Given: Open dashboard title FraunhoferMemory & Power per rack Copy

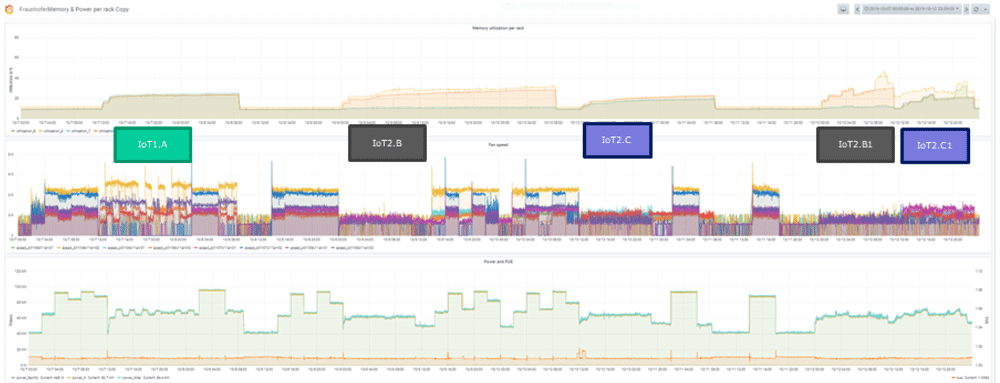Looking at the screenshot, I should click(73, 10).
